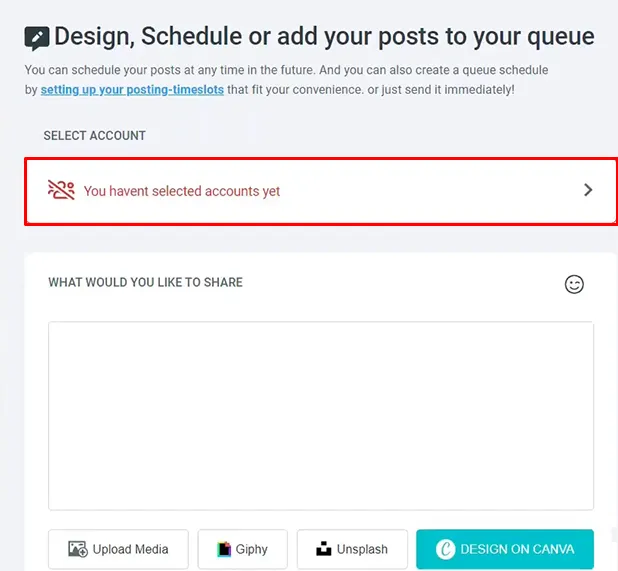Click the pencil speech-bubble icon in heading

(37, 39)
